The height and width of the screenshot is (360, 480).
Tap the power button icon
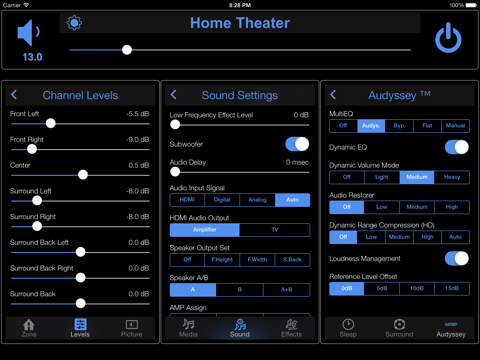click(x=448, y=38)
